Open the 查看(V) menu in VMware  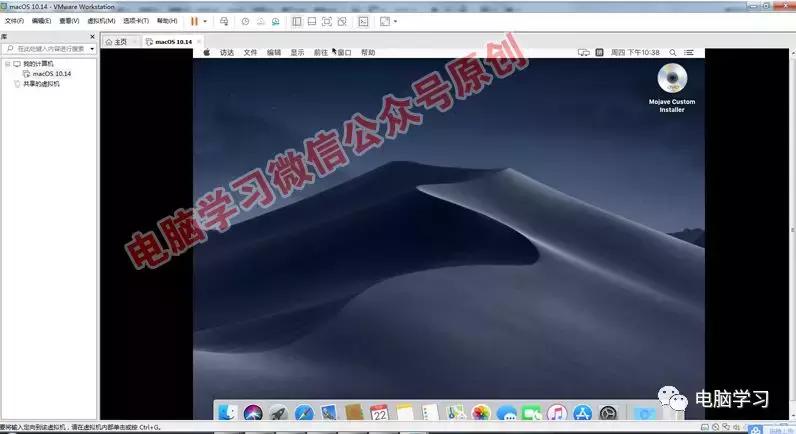69,21
